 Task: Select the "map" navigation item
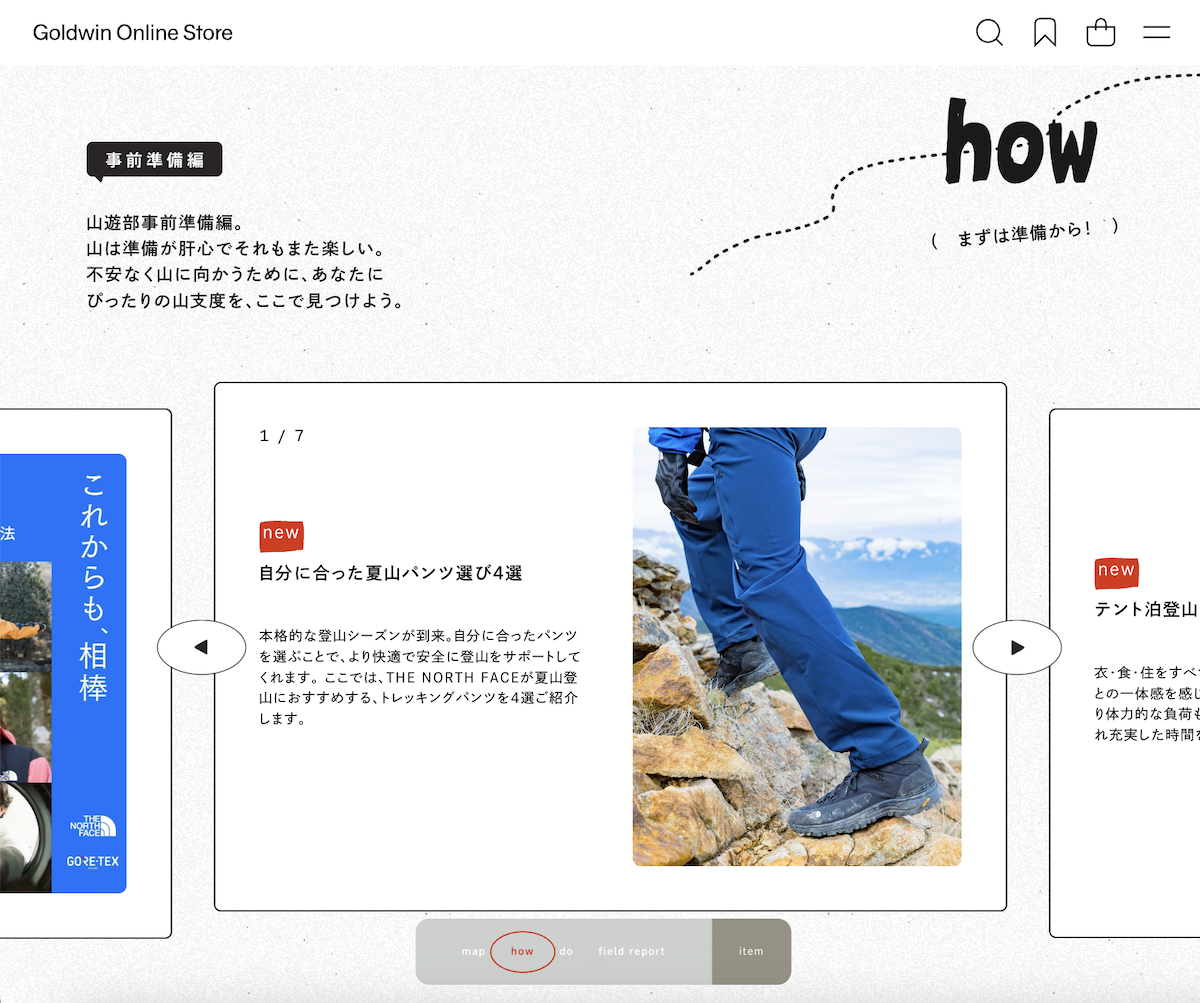[473, 951]
